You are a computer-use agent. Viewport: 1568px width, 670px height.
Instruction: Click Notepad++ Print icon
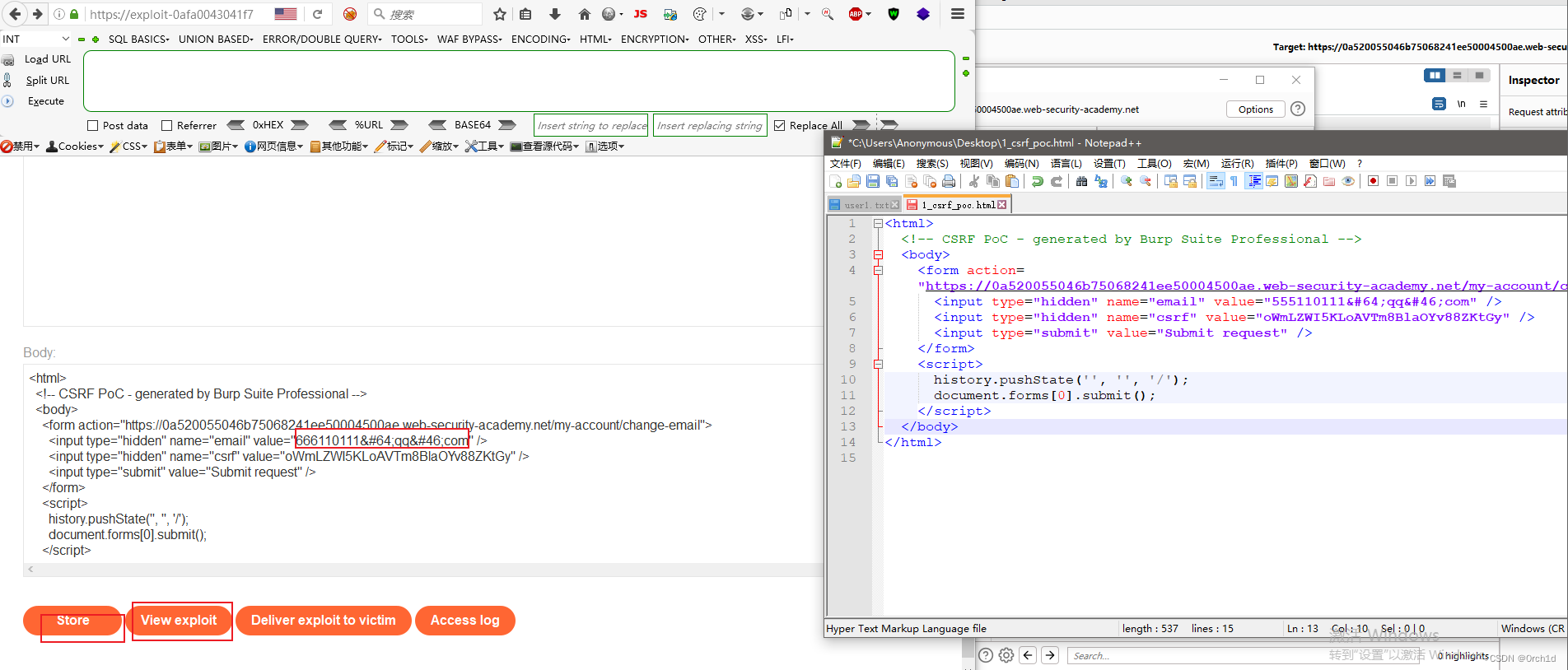949,181
